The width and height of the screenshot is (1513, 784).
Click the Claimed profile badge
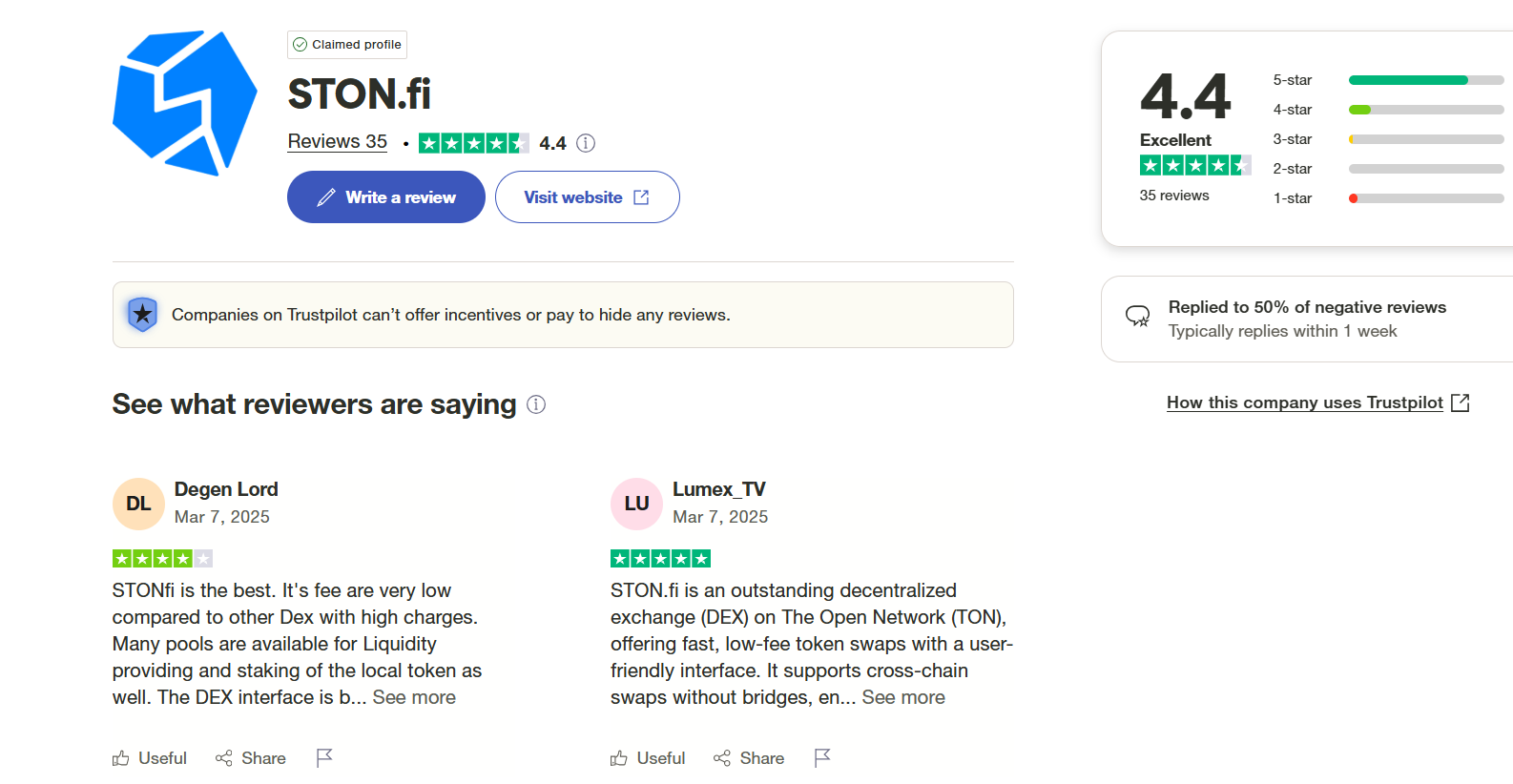click(x=347, y=45)
